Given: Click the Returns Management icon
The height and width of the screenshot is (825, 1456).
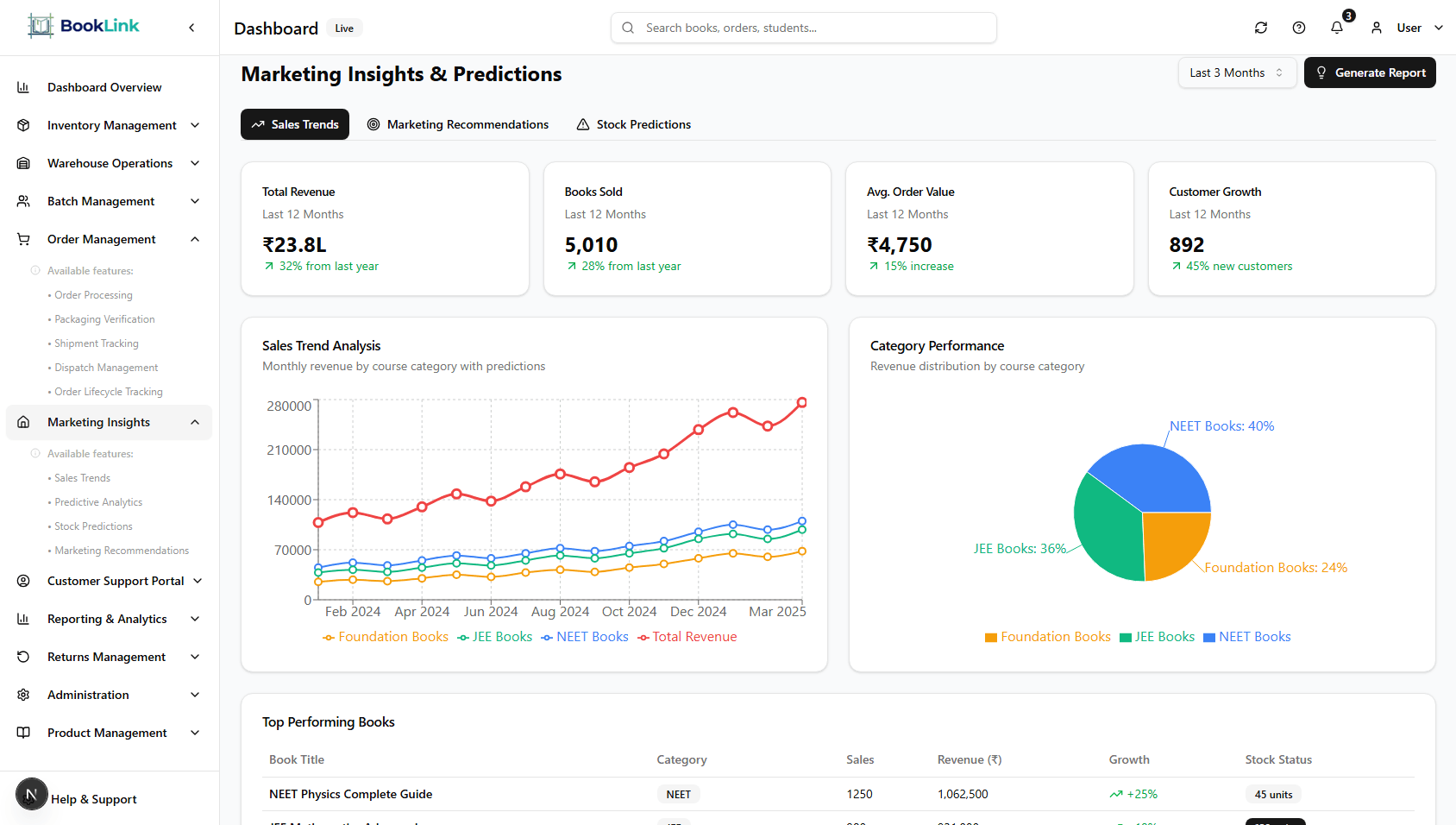Looking at the screenshot, I should coord(23,657).
